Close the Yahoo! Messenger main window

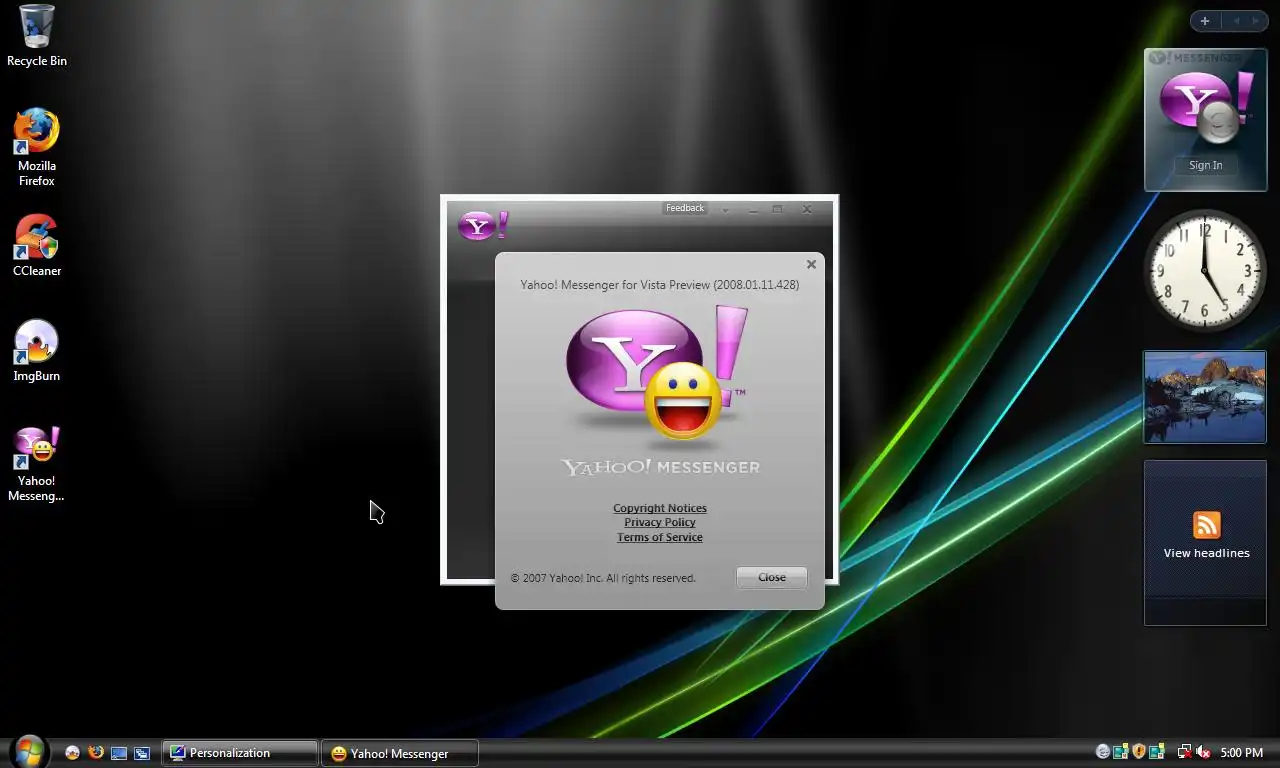[x=807, y=209]
